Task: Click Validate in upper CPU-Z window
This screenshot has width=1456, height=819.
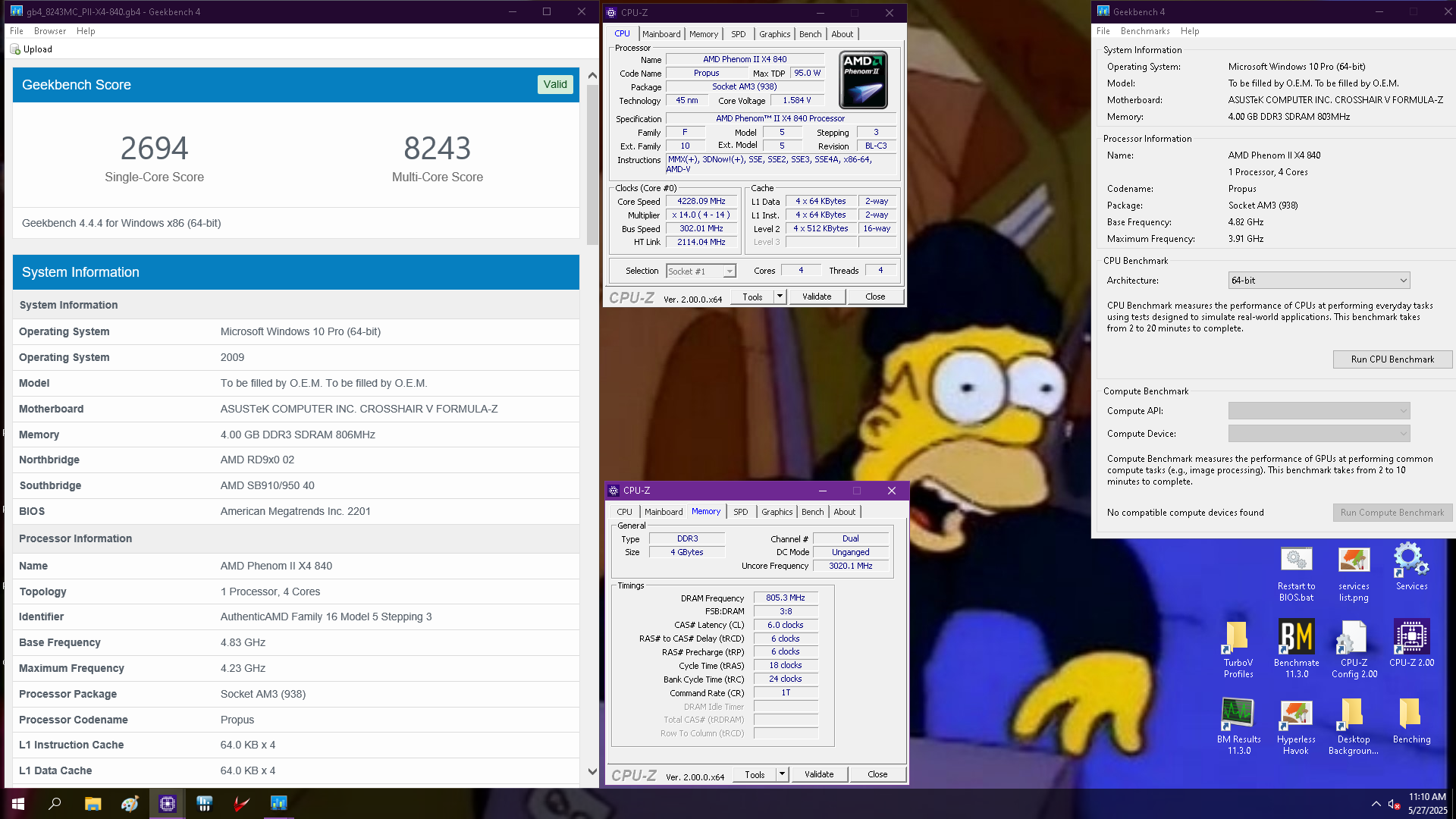Action: (817, 297)
